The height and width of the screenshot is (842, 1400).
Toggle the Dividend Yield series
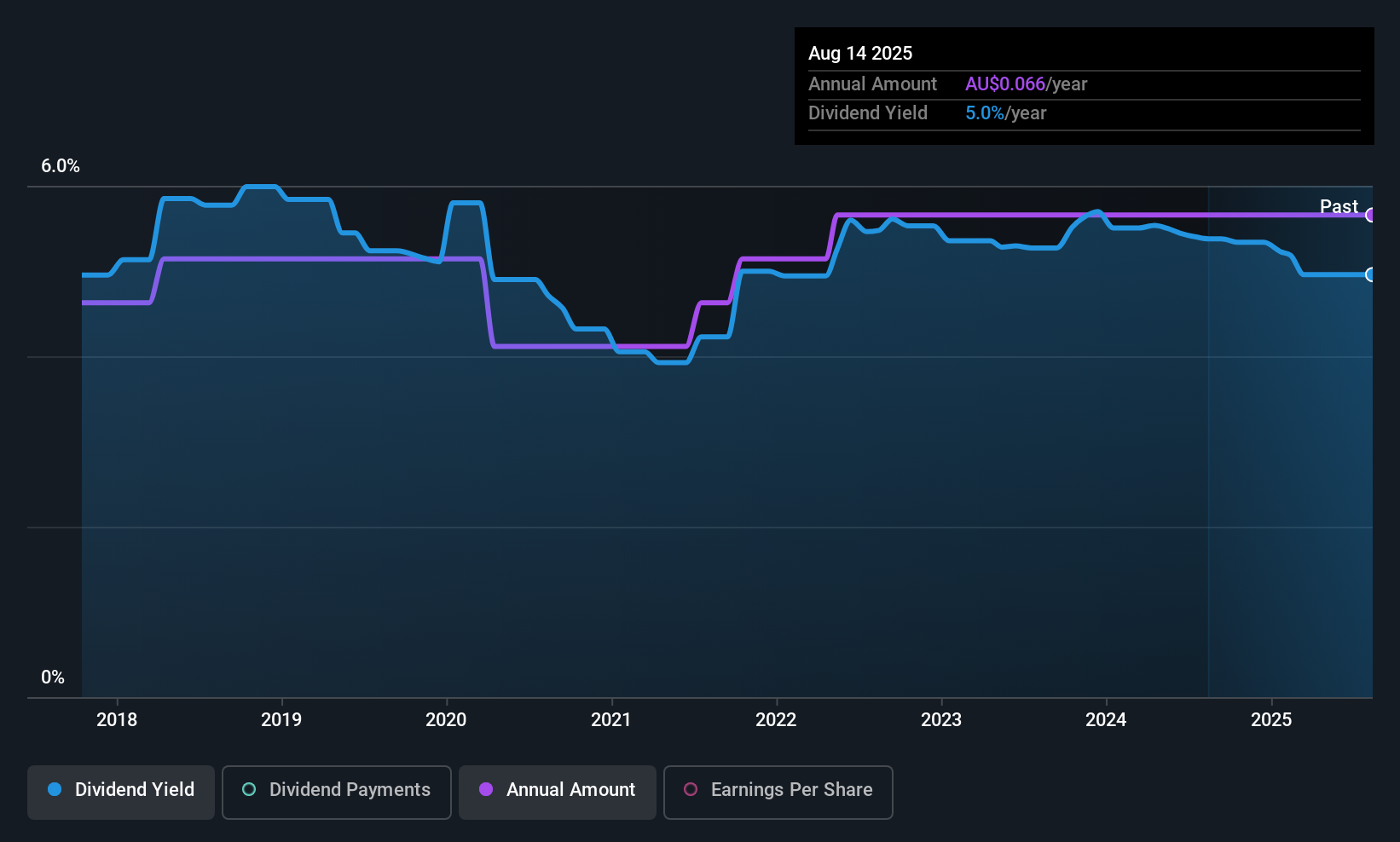(121, 793)
